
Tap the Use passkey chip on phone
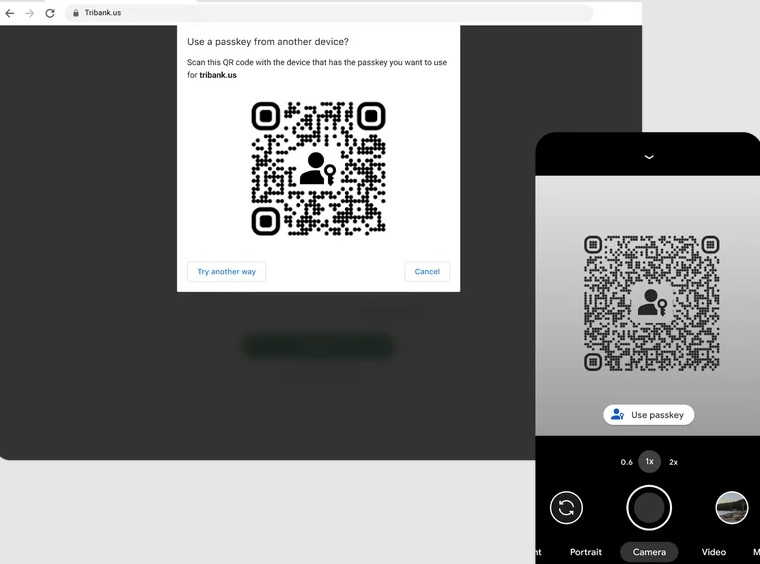(649, 415)
